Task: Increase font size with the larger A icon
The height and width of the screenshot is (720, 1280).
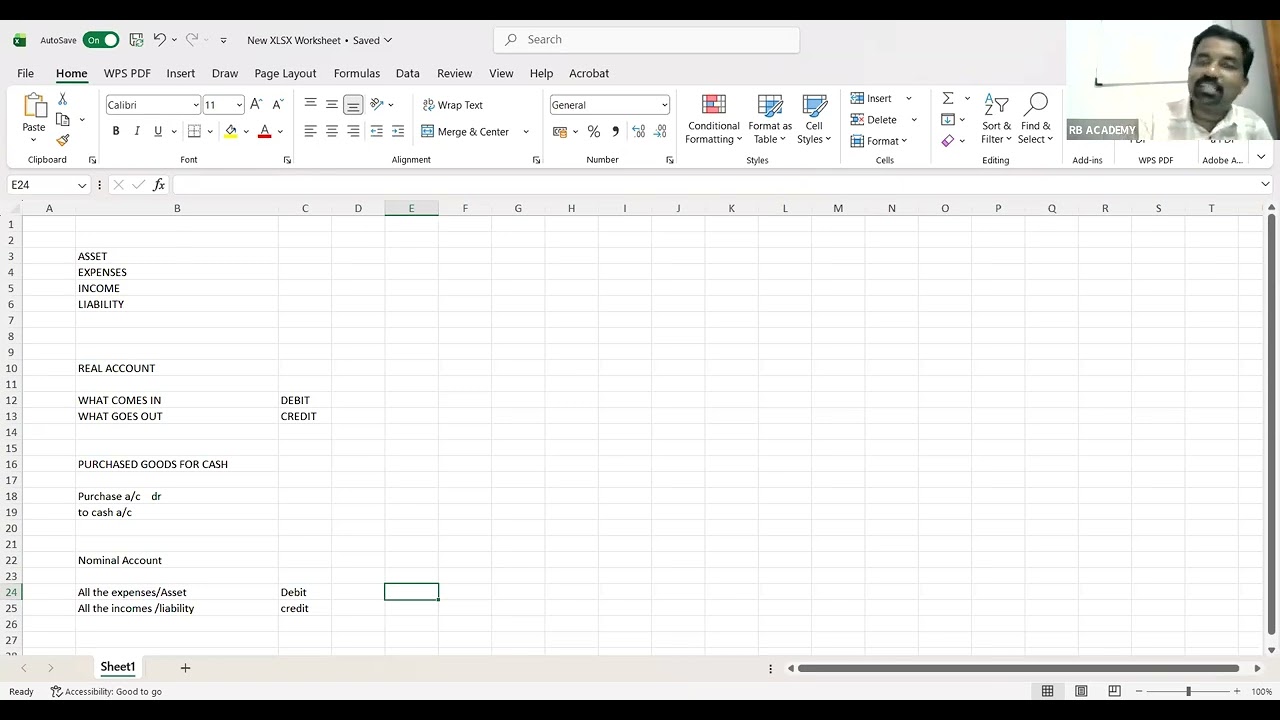Action: click(256, 104)
